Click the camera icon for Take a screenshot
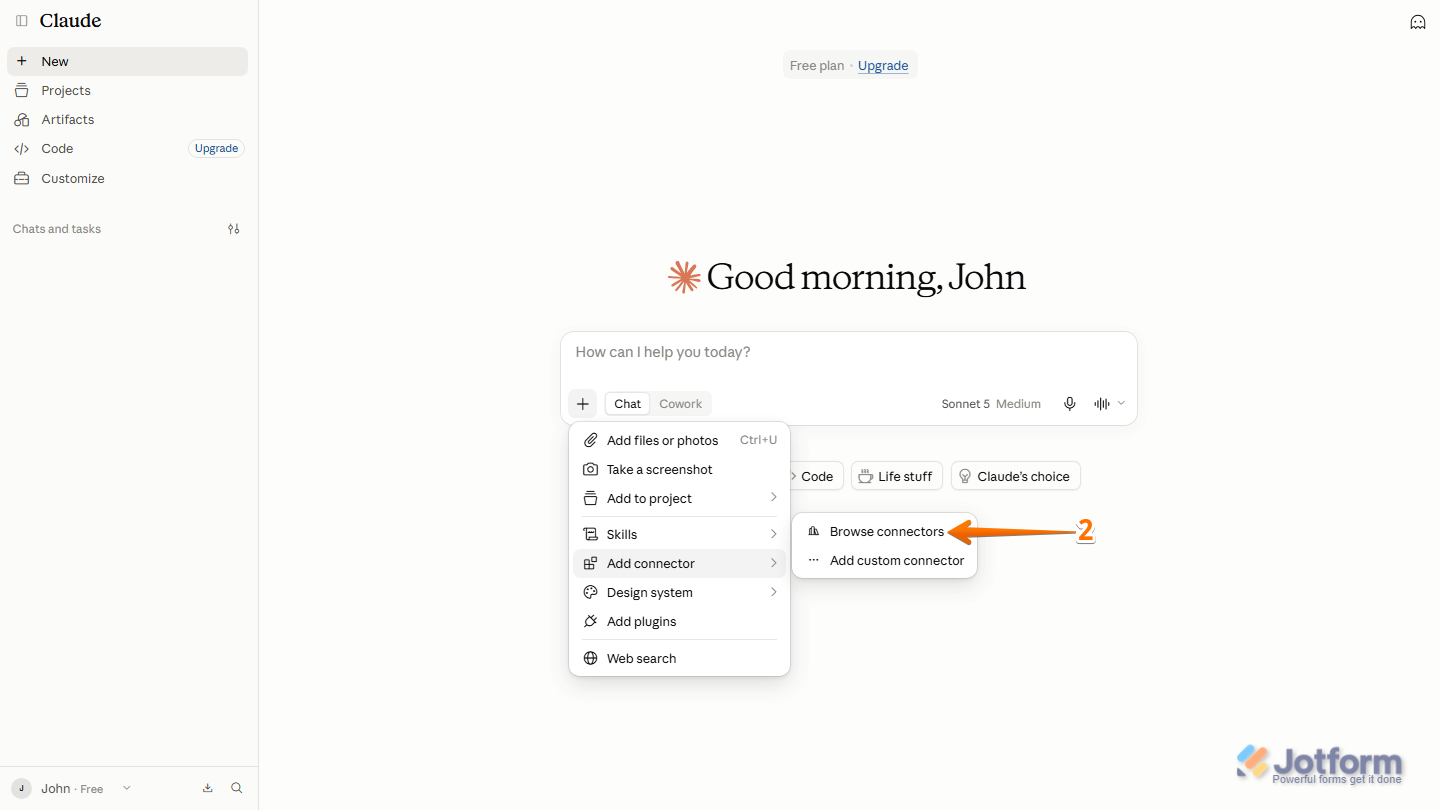This screenshot has width=1440, height=810. click(x=590, y=469)
